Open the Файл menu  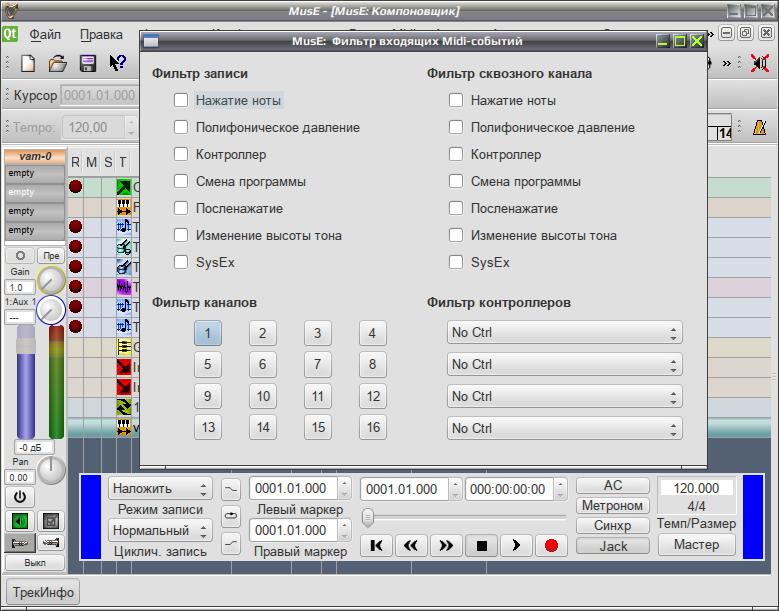(45, 34)
